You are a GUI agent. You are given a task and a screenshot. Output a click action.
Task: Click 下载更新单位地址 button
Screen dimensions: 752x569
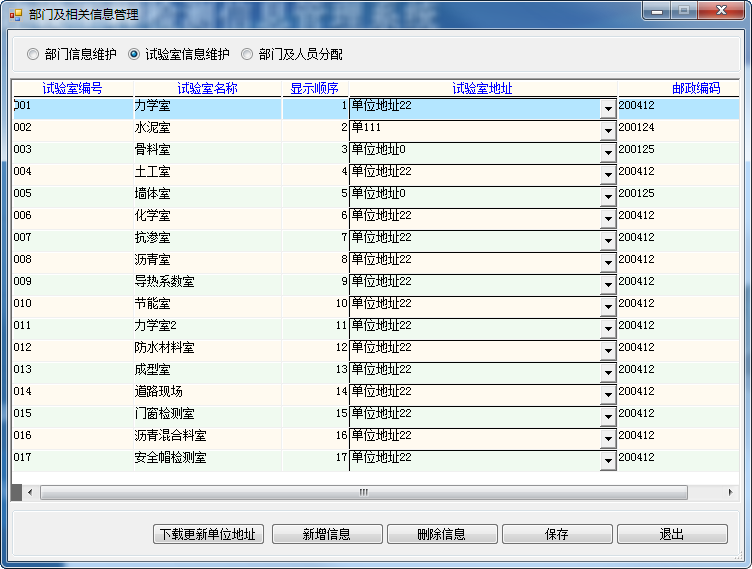tap(209, 534)
